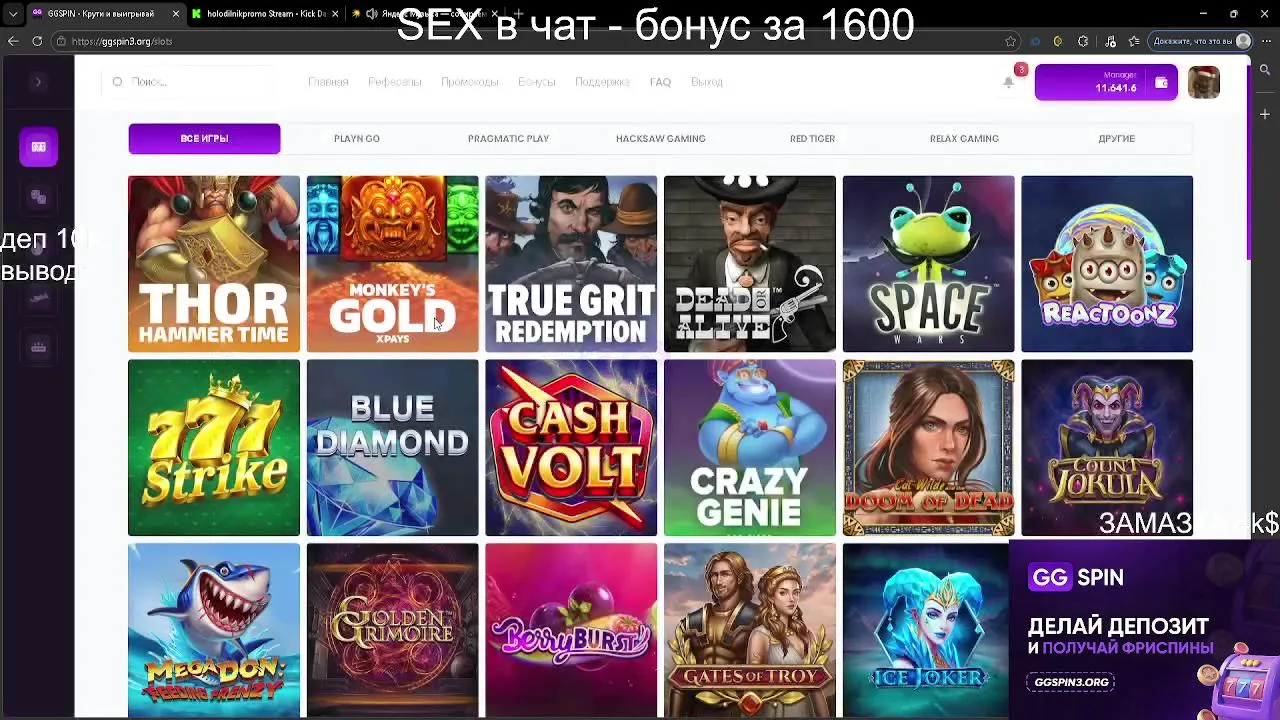Select the RED TIGER provider tab
The image size is (1280, 720).
[812, 138]
